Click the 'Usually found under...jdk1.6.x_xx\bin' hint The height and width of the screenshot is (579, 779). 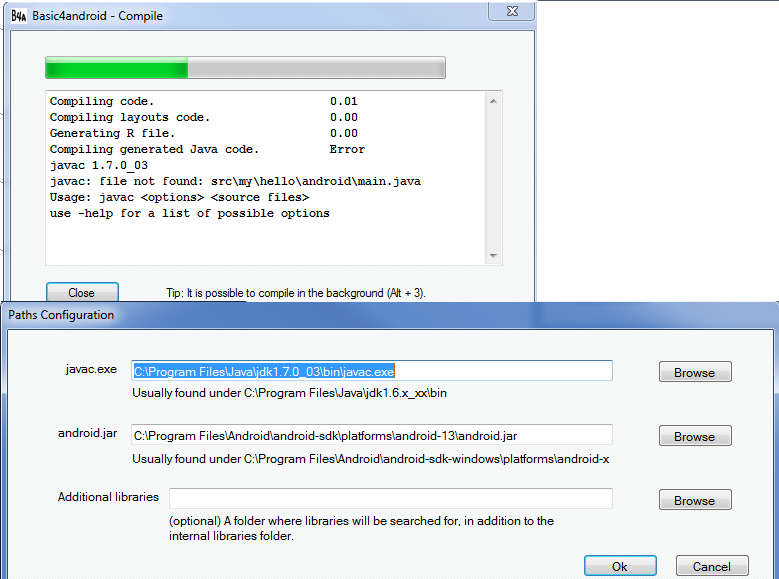[289, 393]
